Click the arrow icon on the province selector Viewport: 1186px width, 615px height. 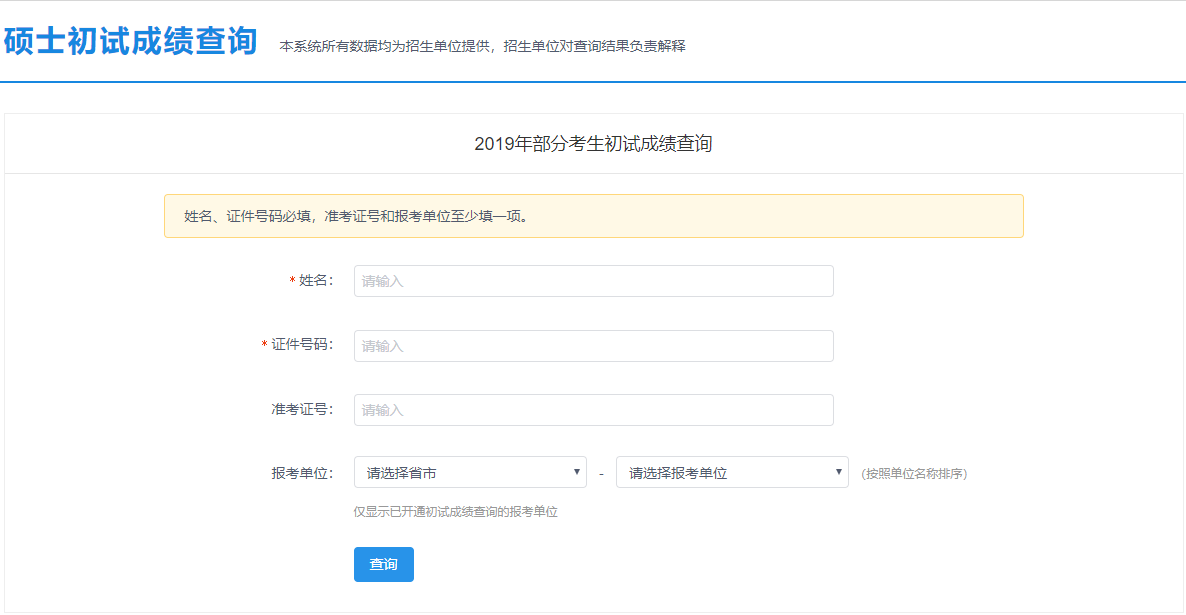[x=576, y=472]
